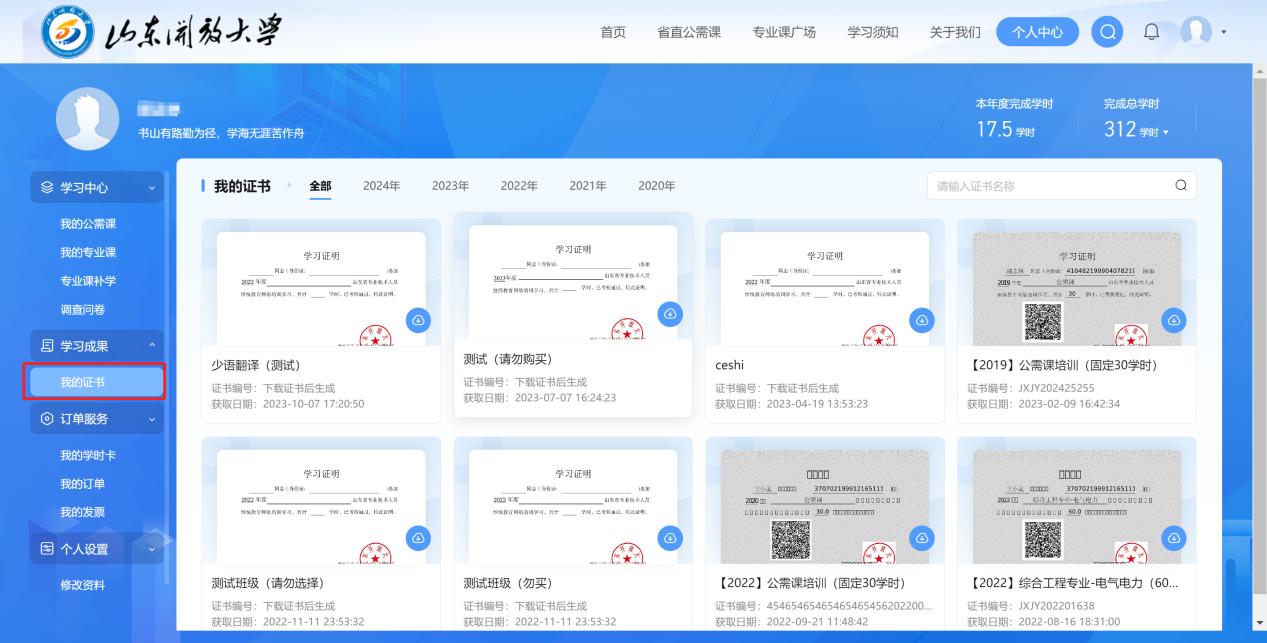
Task: Download the 【2019】公需课培训 certificate
Action: (1174, 320)
